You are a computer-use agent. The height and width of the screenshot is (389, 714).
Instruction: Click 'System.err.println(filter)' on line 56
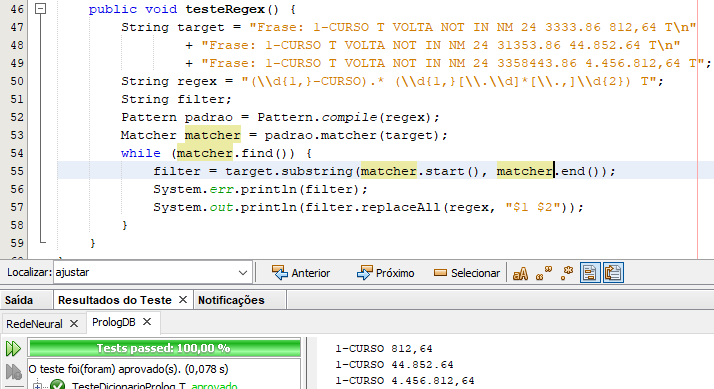pyautogui.click(x=256, y=189)
